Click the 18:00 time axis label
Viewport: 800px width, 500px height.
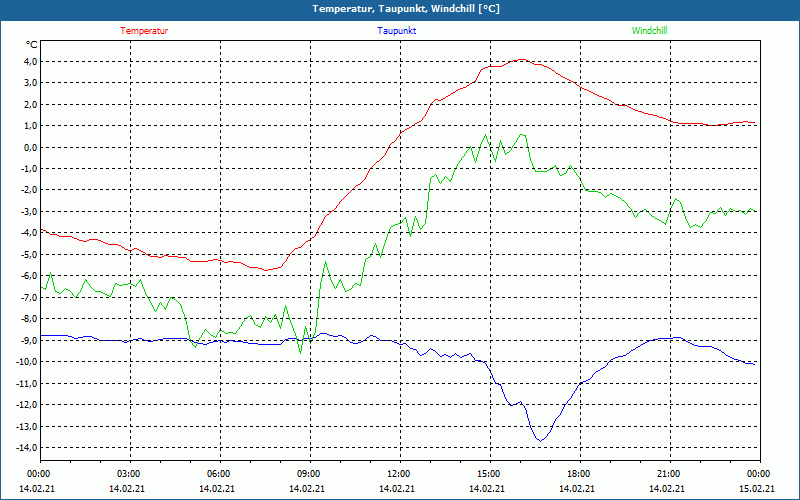[x=580, y=474]
